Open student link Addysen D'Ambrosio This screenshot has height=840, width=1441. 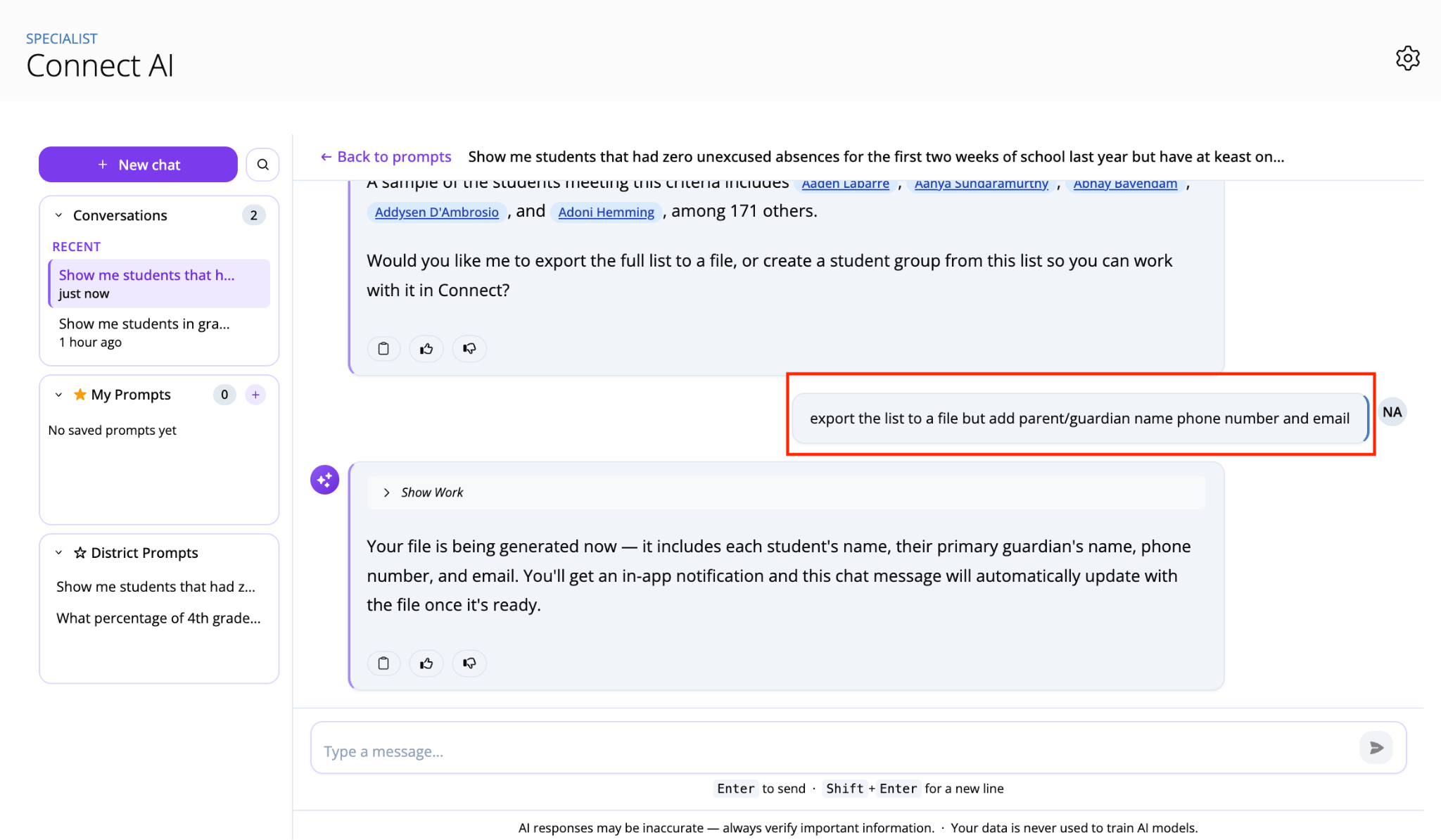(436, 212)
